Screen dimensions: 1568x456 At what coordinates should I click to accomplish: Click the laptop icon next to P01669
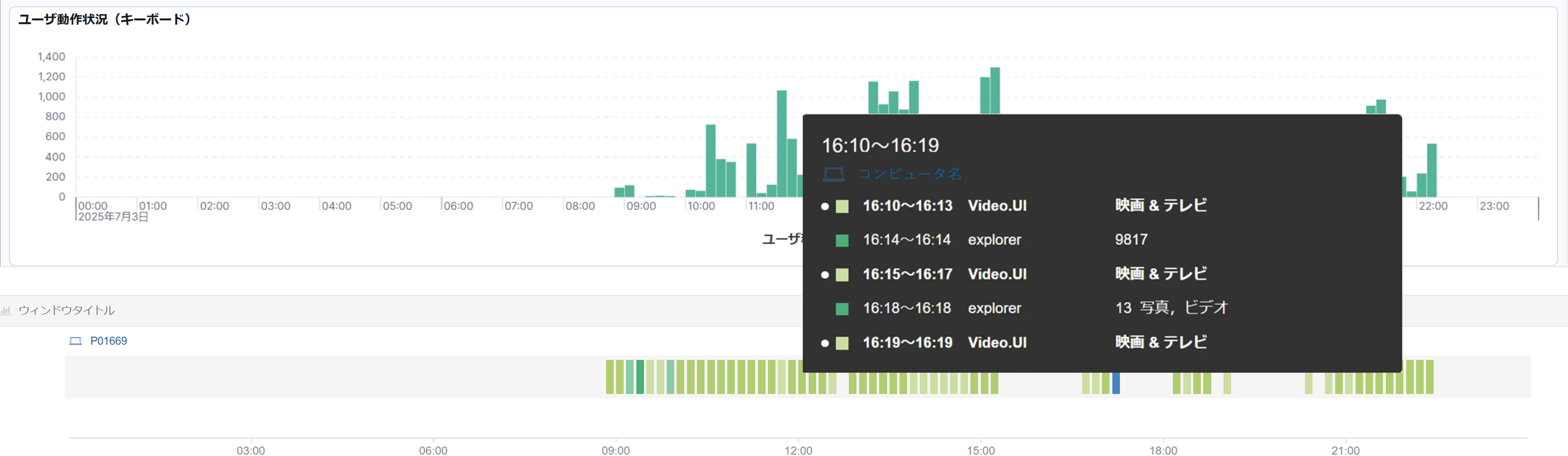point(75,341)
